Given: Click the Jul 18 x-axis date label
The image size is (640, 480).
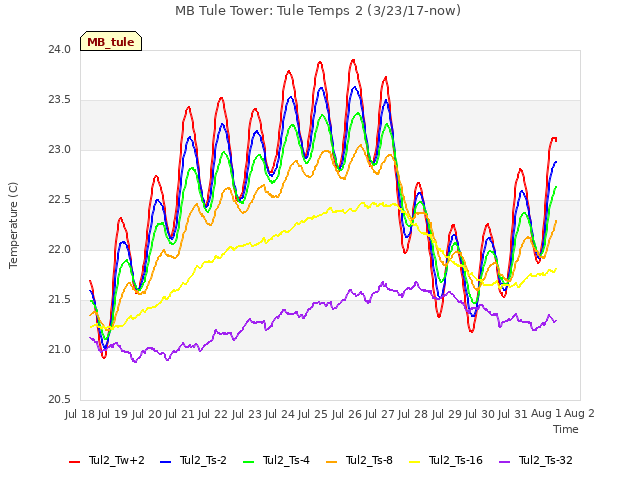Looking at the screenshot, I should point(80,414).
